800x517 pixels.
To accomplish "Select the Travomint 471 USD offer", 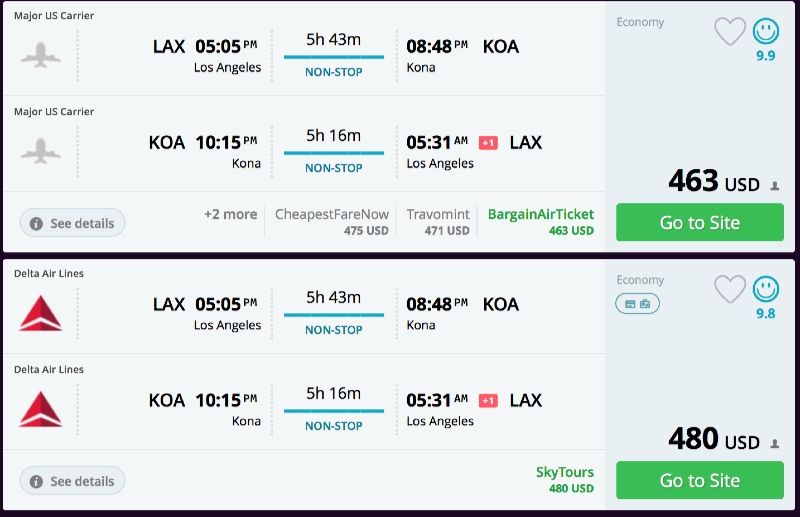I will click(x=437, y=222).
